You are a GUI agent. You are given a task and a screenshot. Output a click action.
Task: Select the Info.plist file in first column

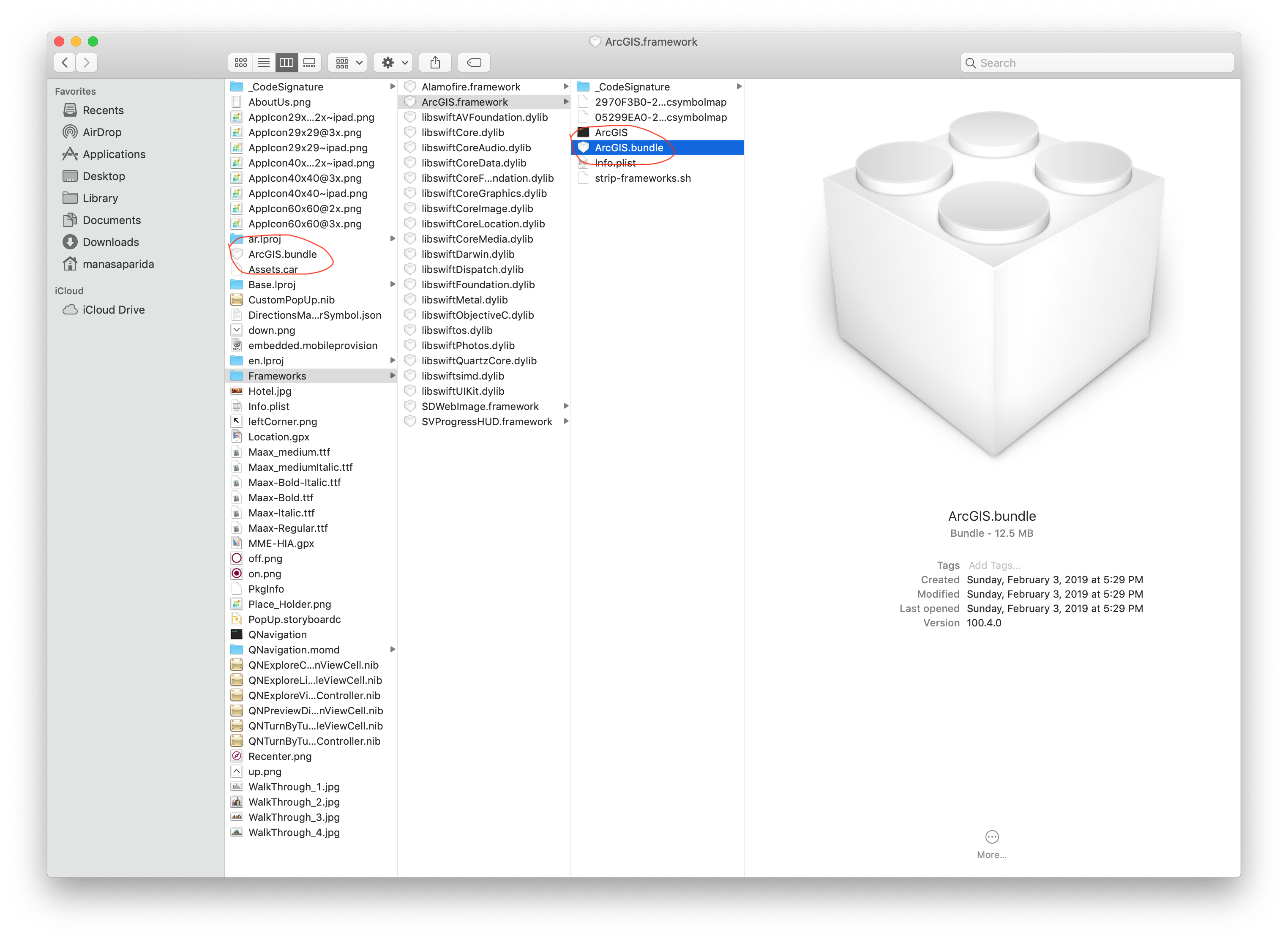click(268, 406)
